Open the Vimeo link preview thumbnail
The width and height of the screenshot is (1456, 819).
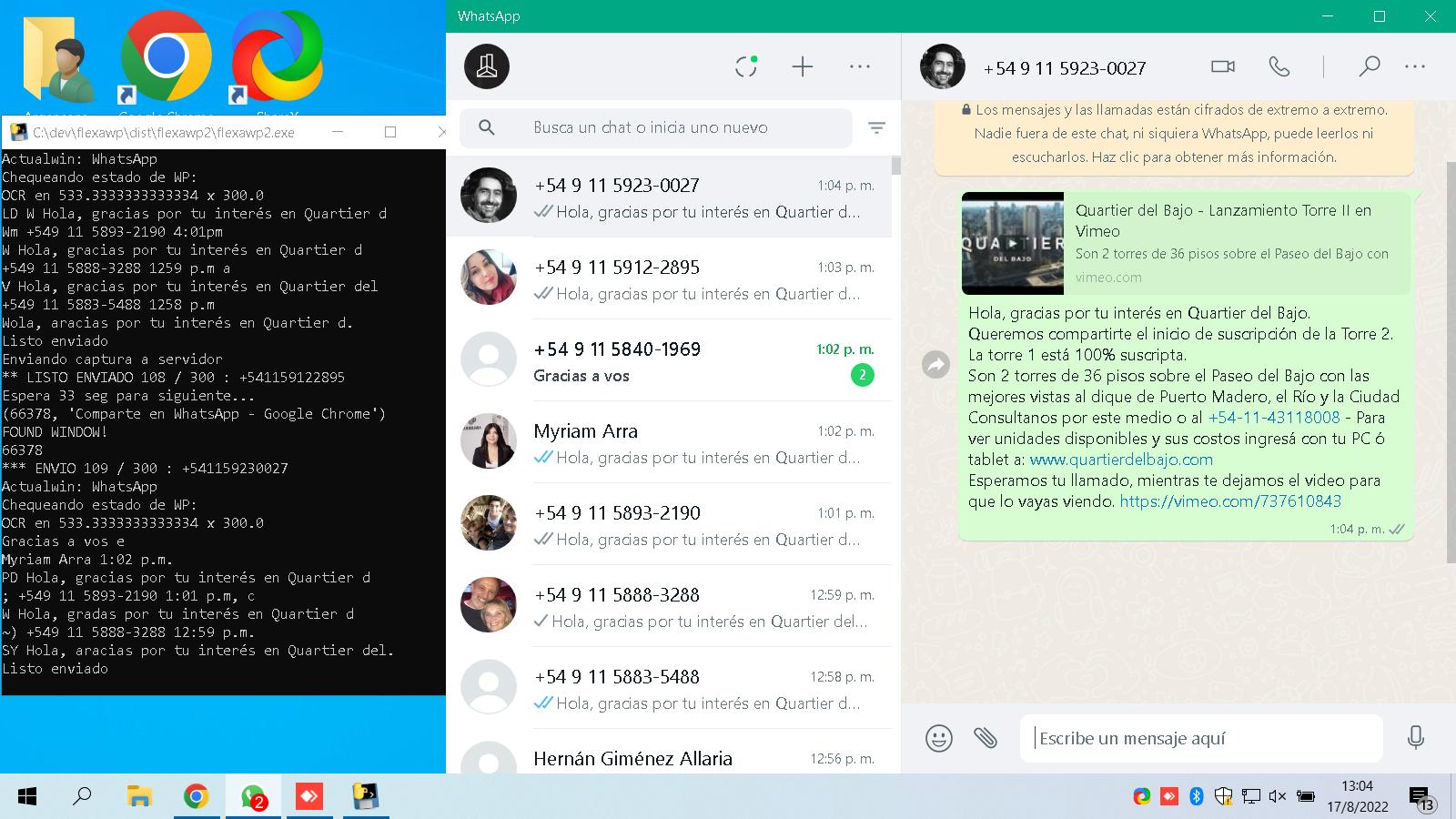coord(1013,243)
